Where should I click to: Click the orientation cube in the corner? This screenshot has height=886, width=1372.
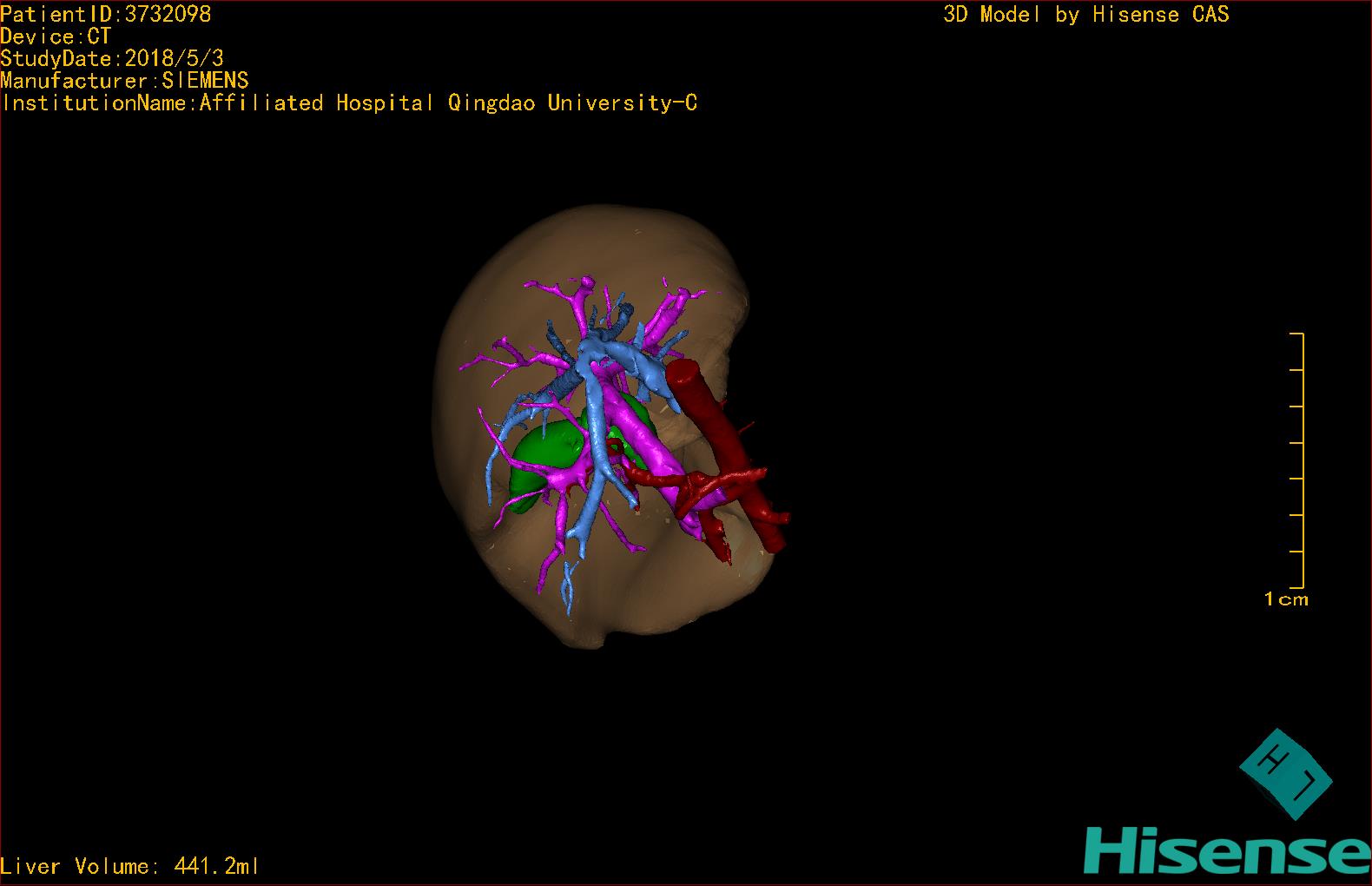pyautogui.click(x=1284, y=774)
